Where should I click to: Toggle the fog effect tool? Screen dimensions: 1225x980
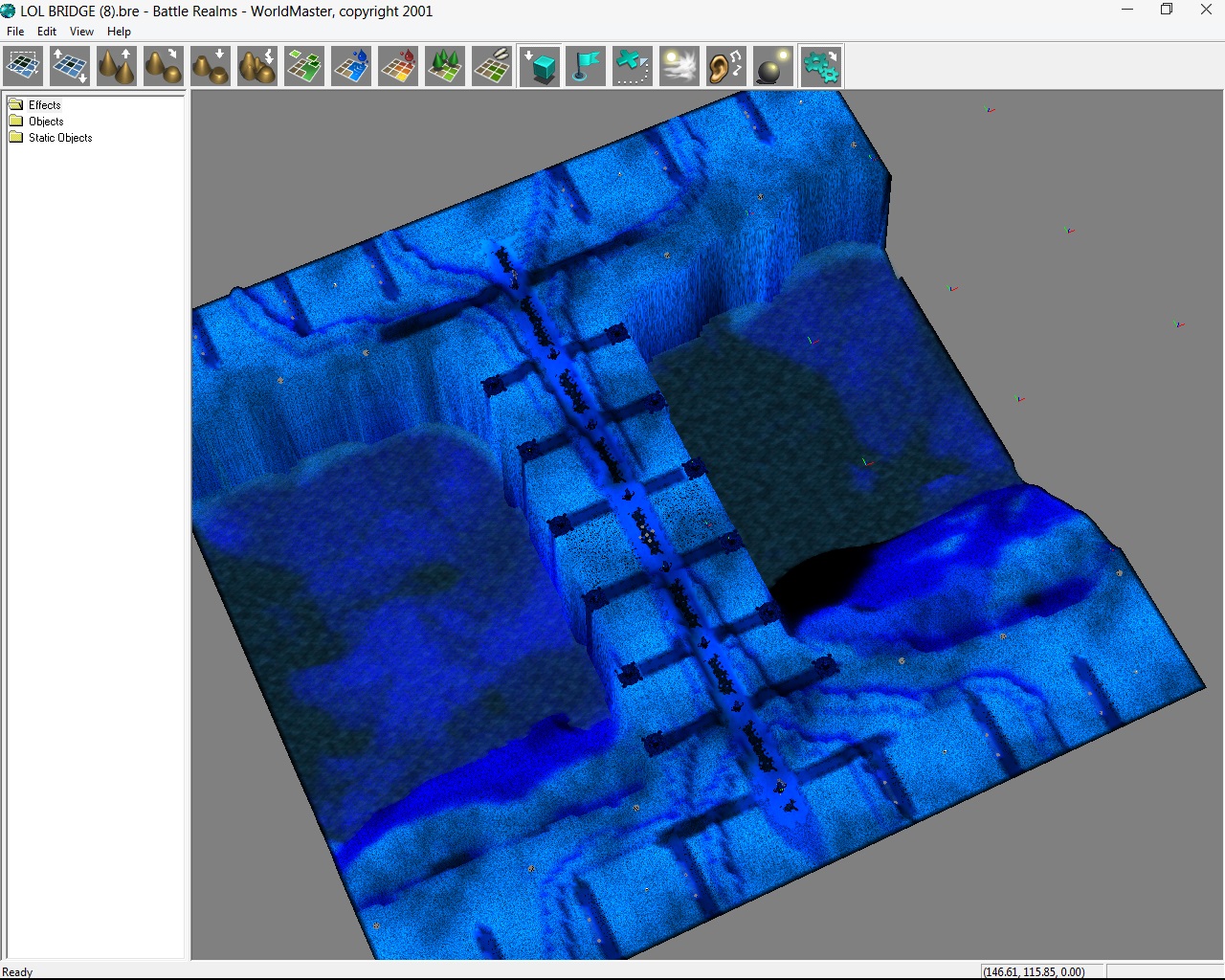pyautogui.click(x=679, y=67)
